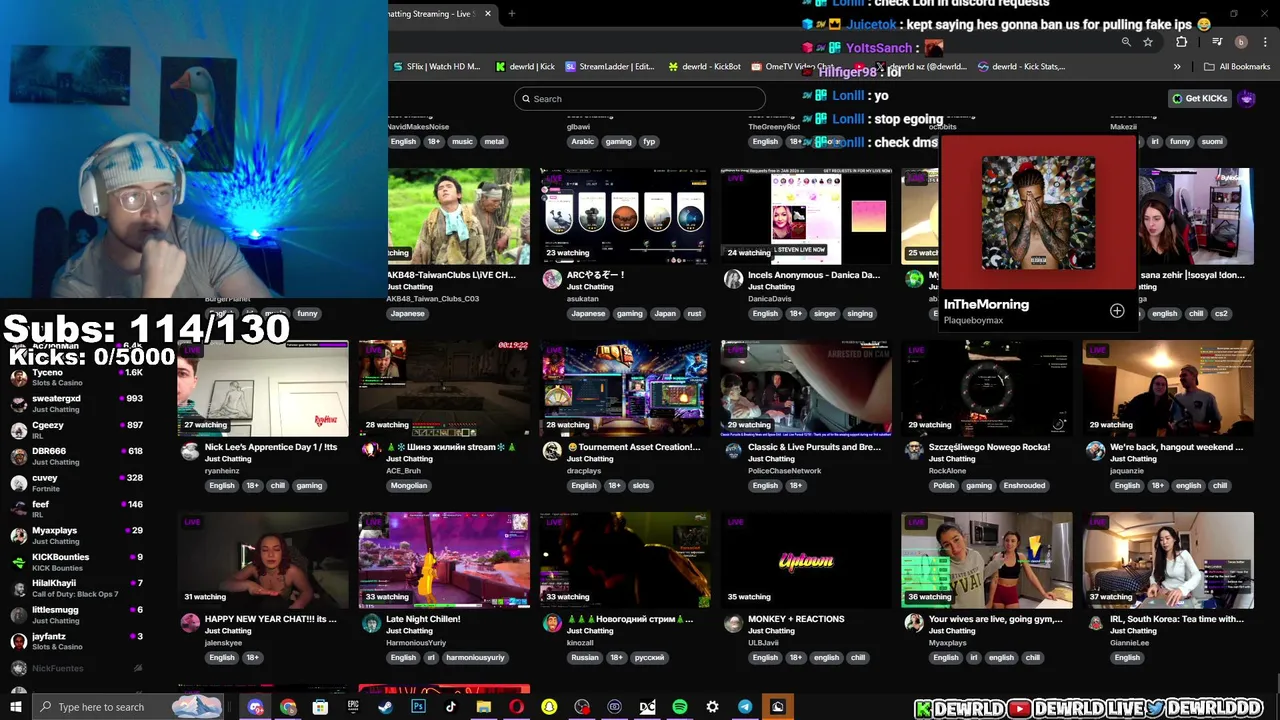Click ryanheinz channel avatar
Viewport: 1280px width, 720px height.
point(190,451)
